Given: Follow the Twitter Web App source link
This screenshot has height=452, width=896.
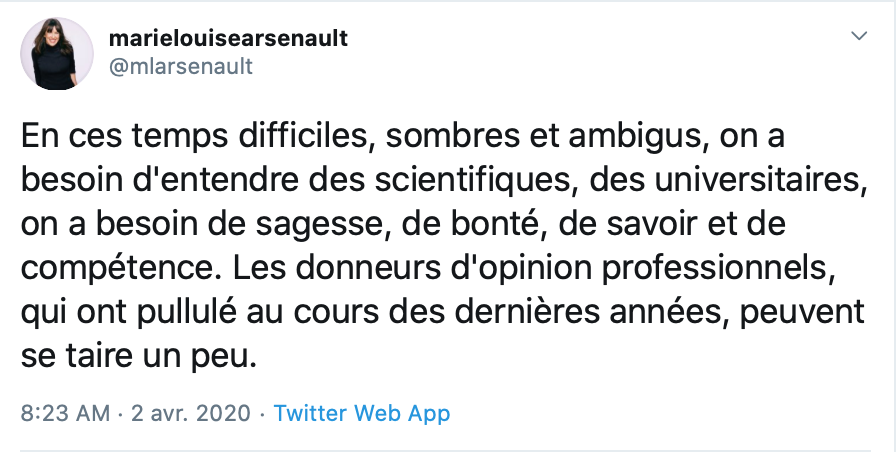Looking at the screenshot, I should pos(362,413).
